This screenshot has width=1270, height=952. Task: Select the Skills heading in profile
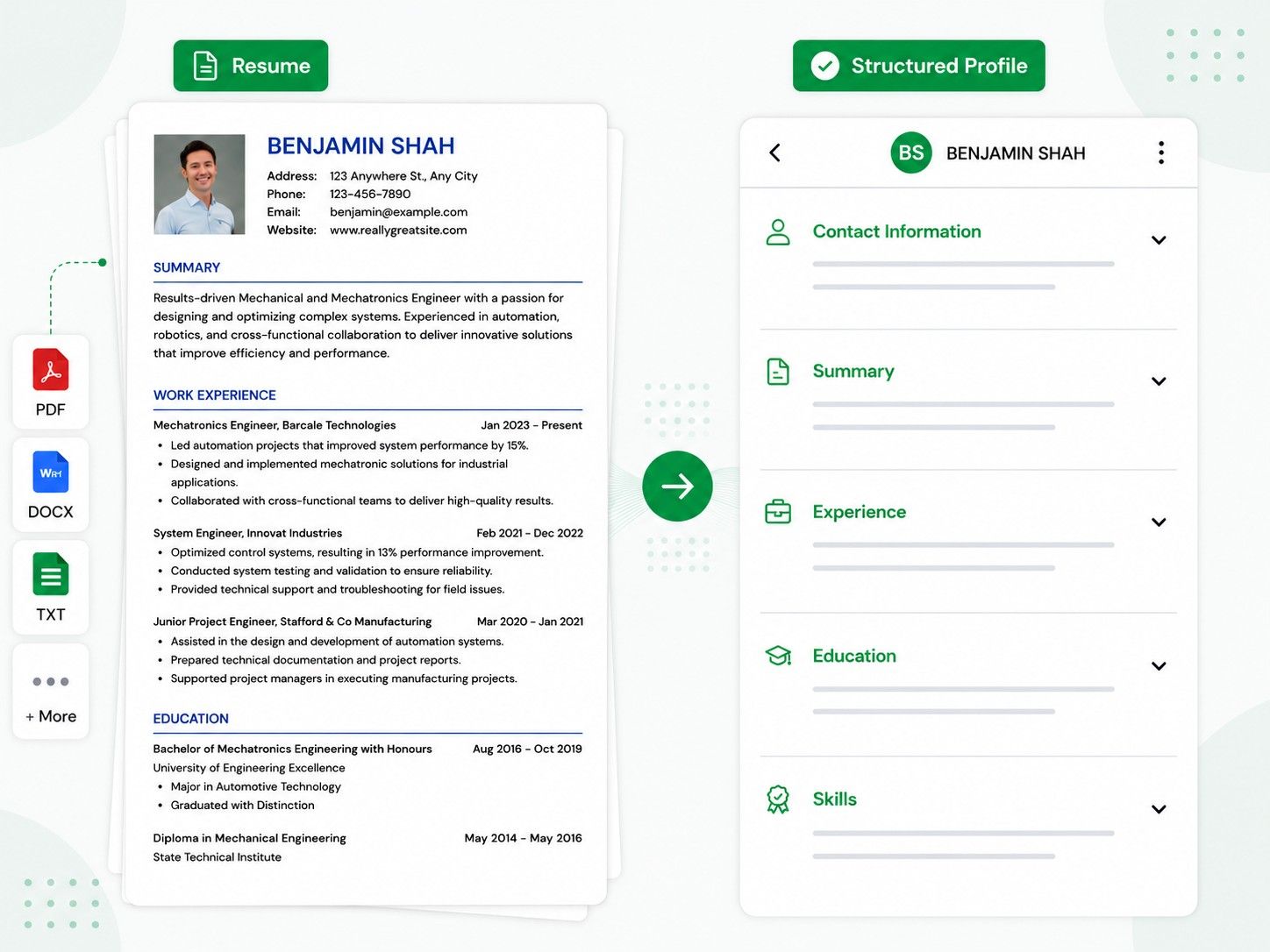pyautogui.click(x=834, y=799)
